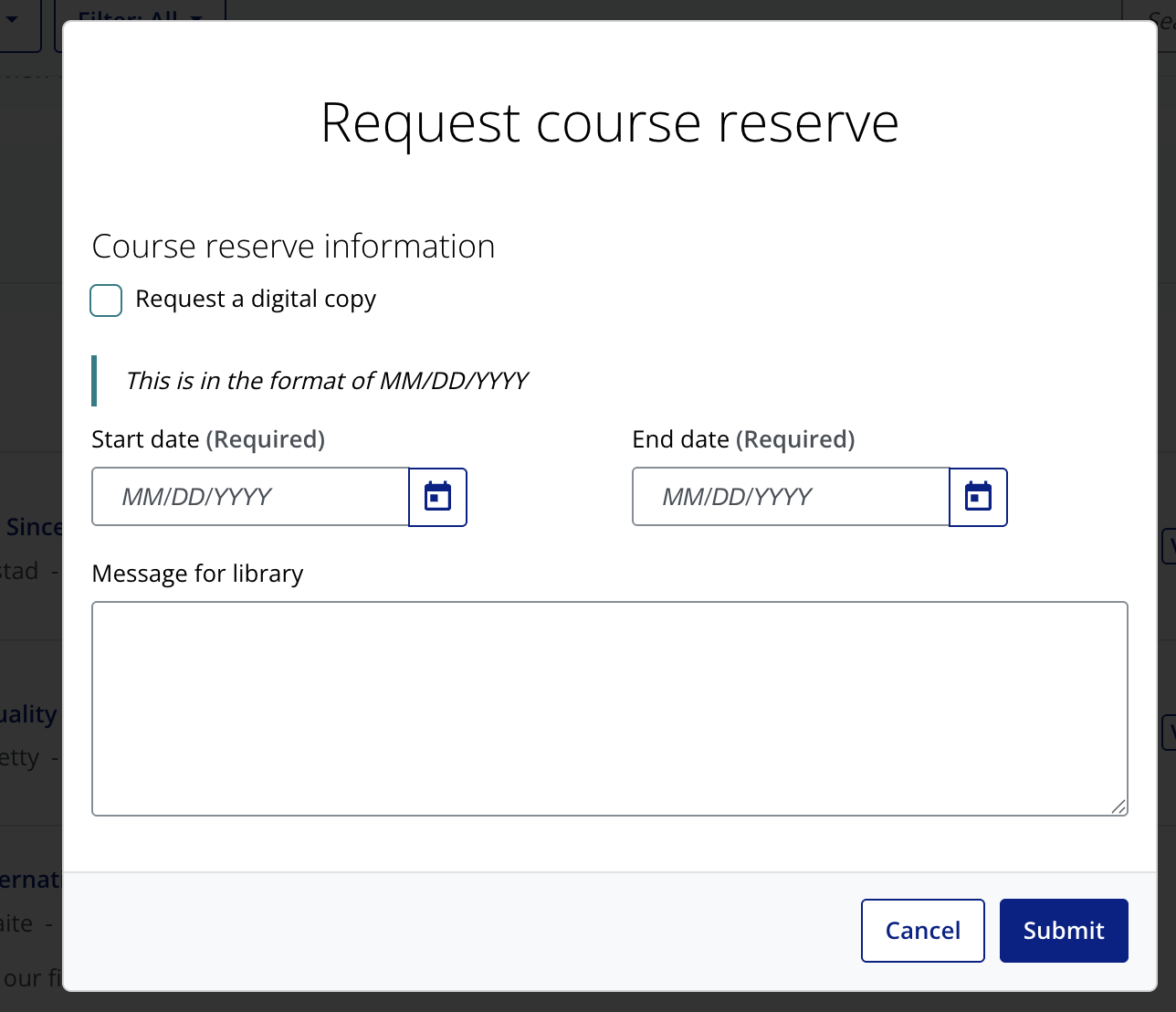Check the Request a digital copy checkbox
The height and width of the screenshot is (1012, 1176).
[106, 300]
